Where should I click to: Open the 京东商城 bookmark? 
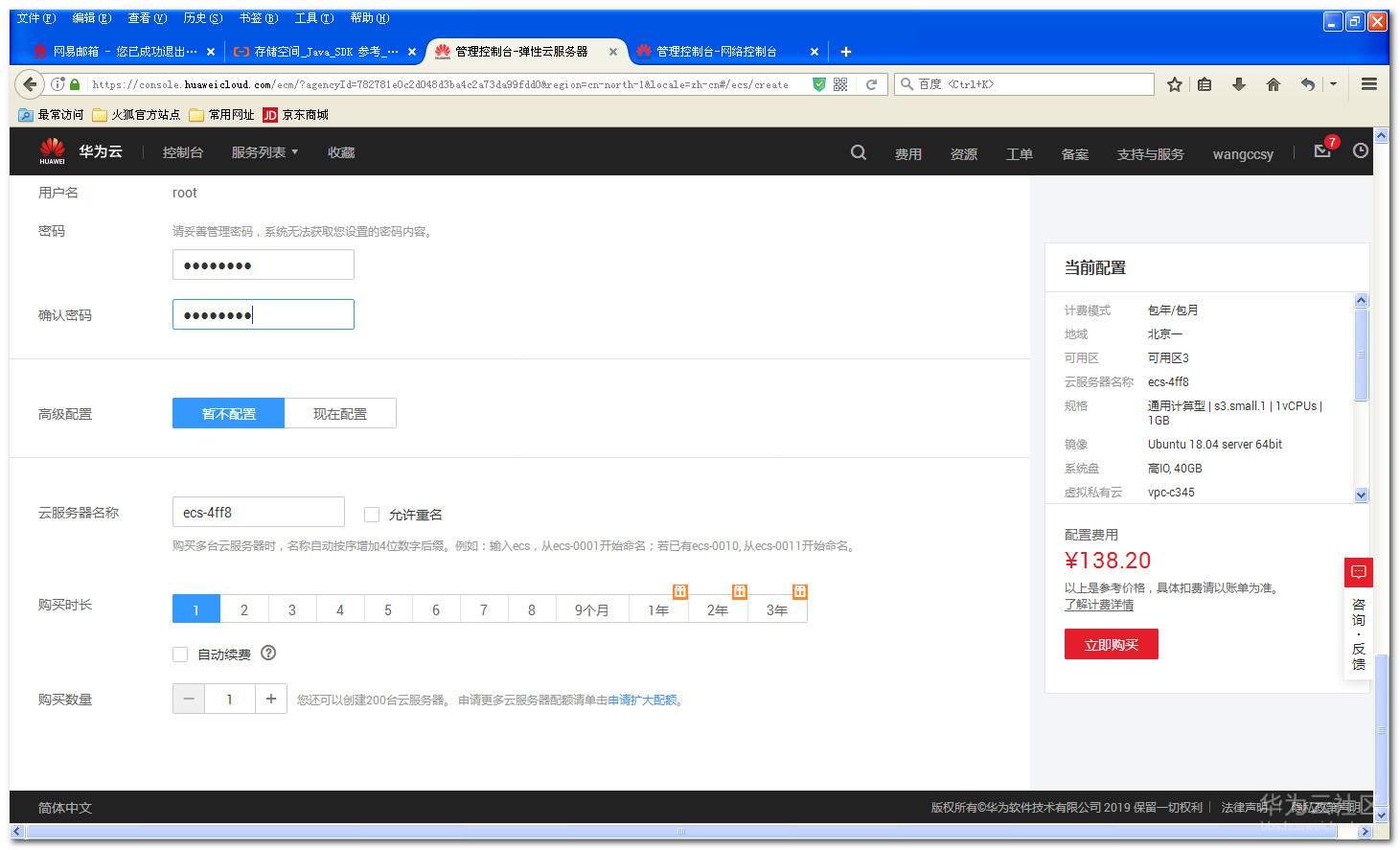click(296, 115)
